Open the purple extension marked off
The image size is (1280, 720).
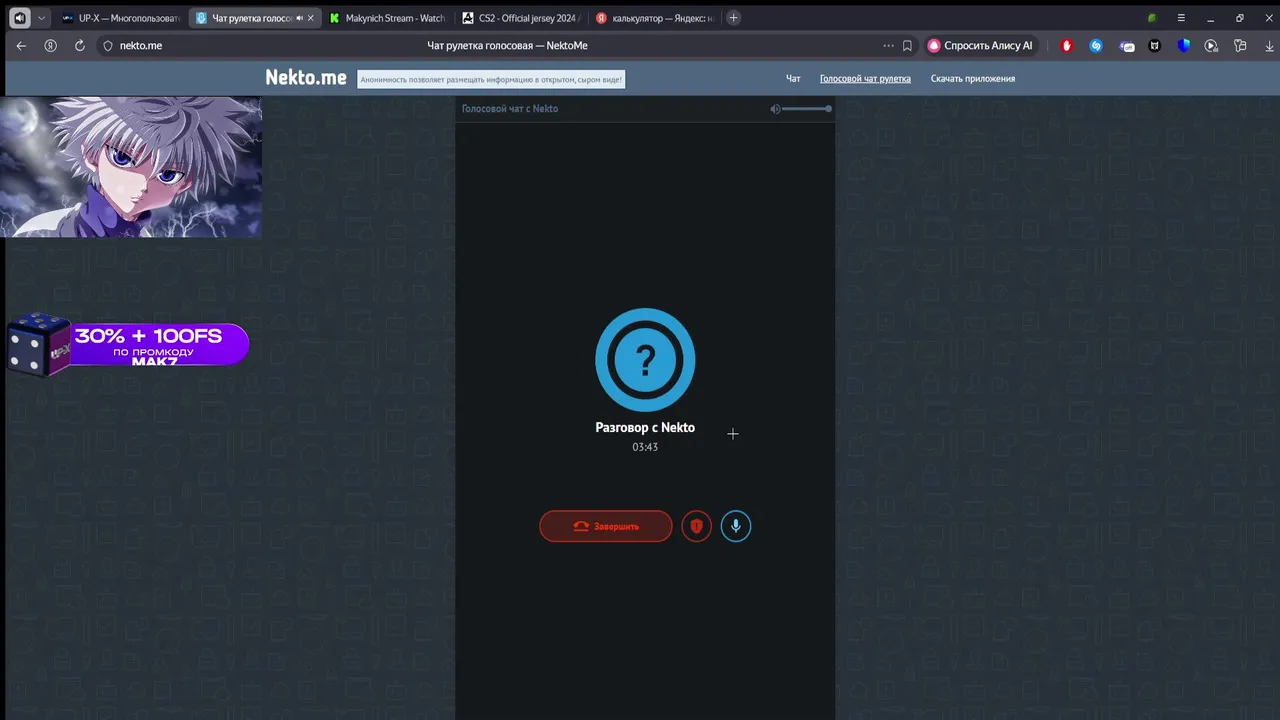(x=1127, y=46)
